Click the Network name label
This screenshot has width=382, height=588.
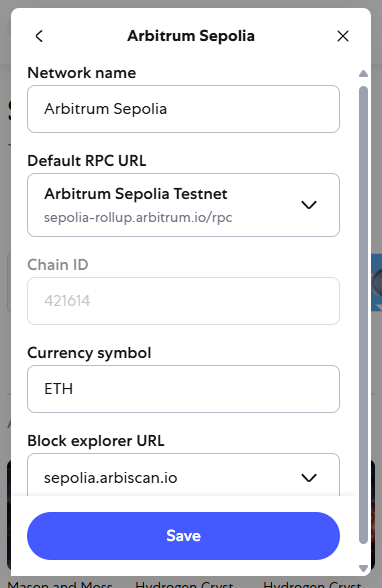pyautogui.click(x=82, y=73)
